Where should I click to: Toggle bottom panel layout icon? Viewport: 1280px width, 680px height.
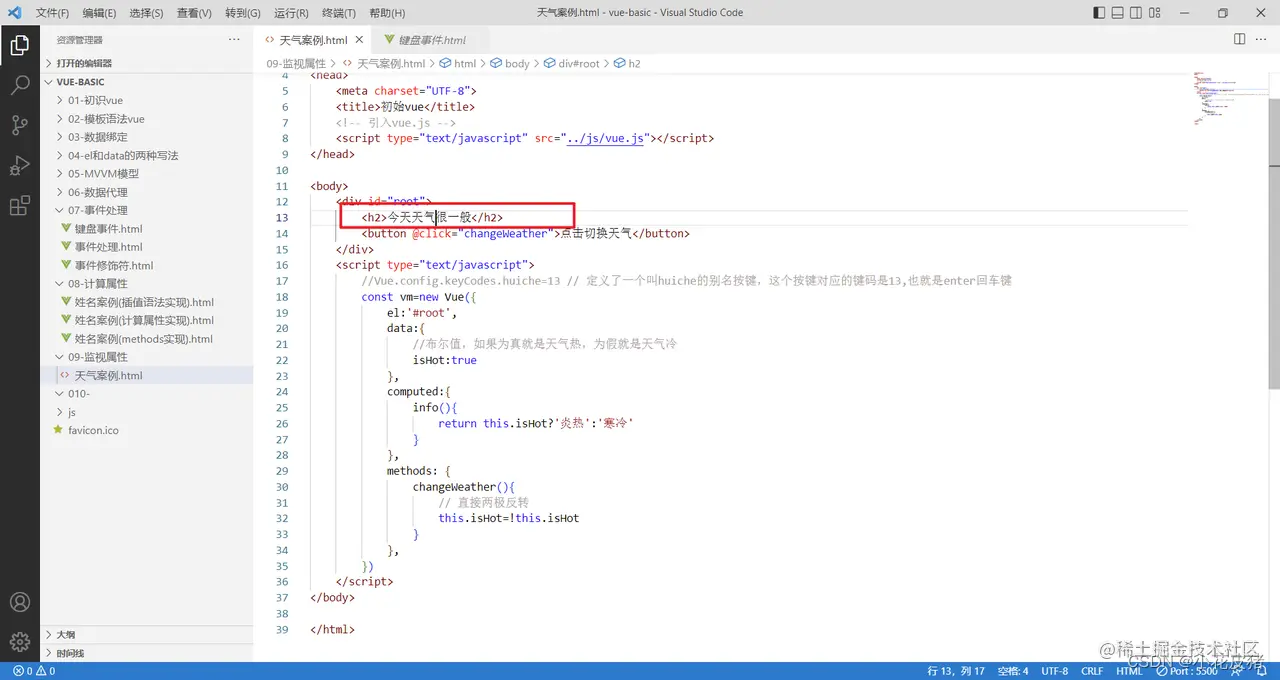(1119, 13)
